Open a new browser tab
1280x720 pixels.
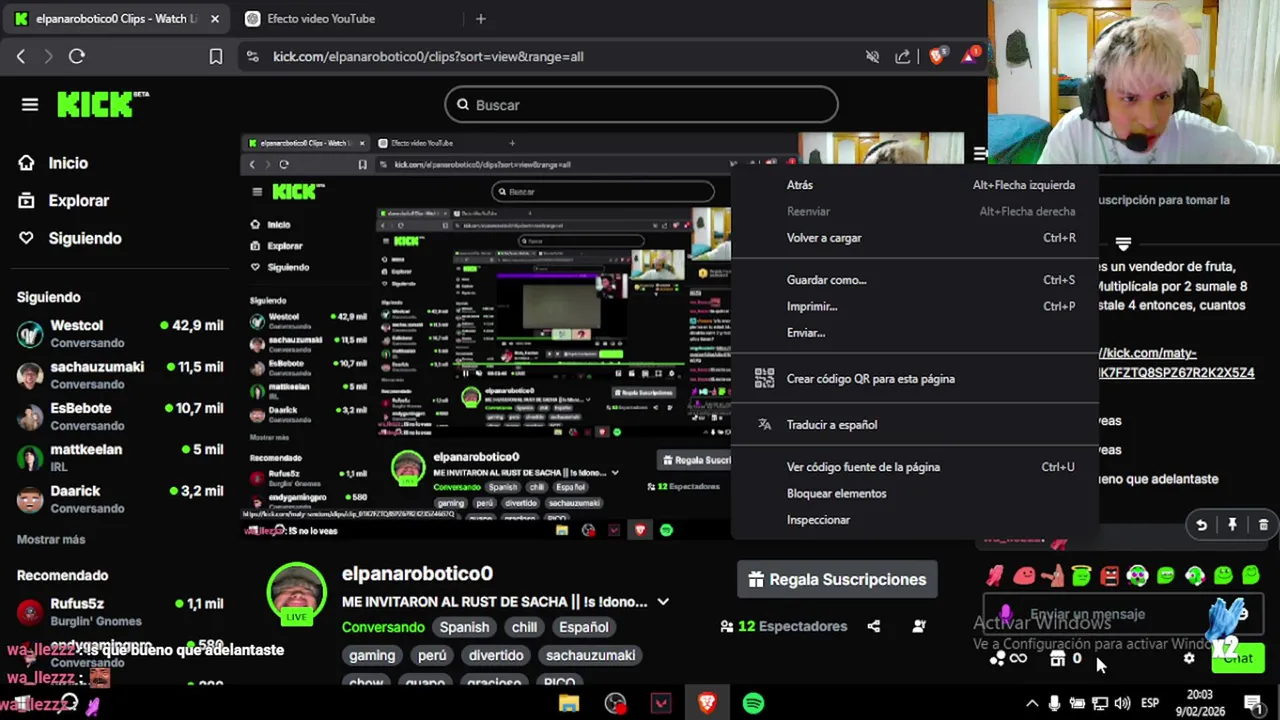(481, 19)
